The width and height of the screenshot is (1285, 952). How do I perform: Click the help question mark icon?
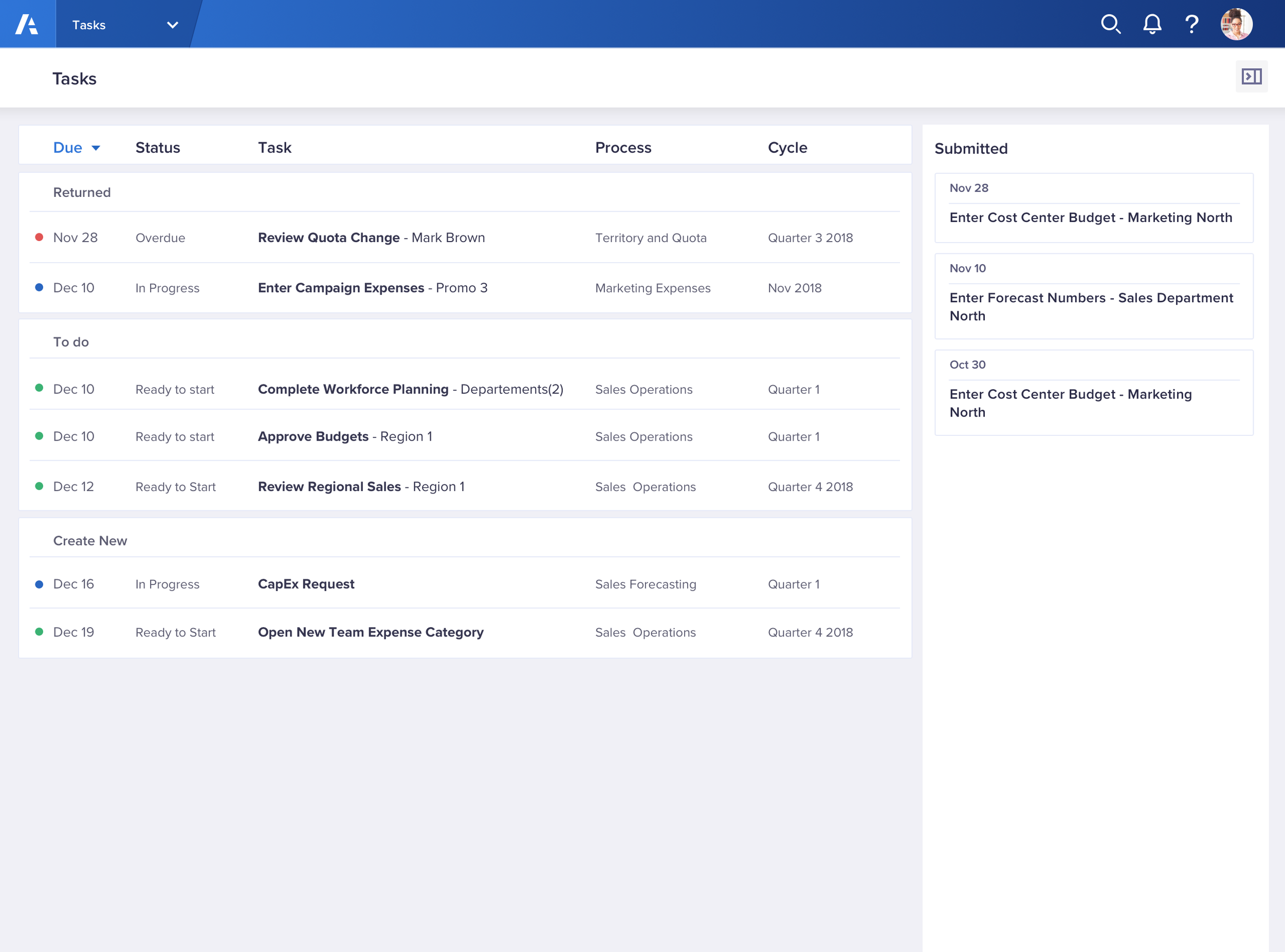1191,24
